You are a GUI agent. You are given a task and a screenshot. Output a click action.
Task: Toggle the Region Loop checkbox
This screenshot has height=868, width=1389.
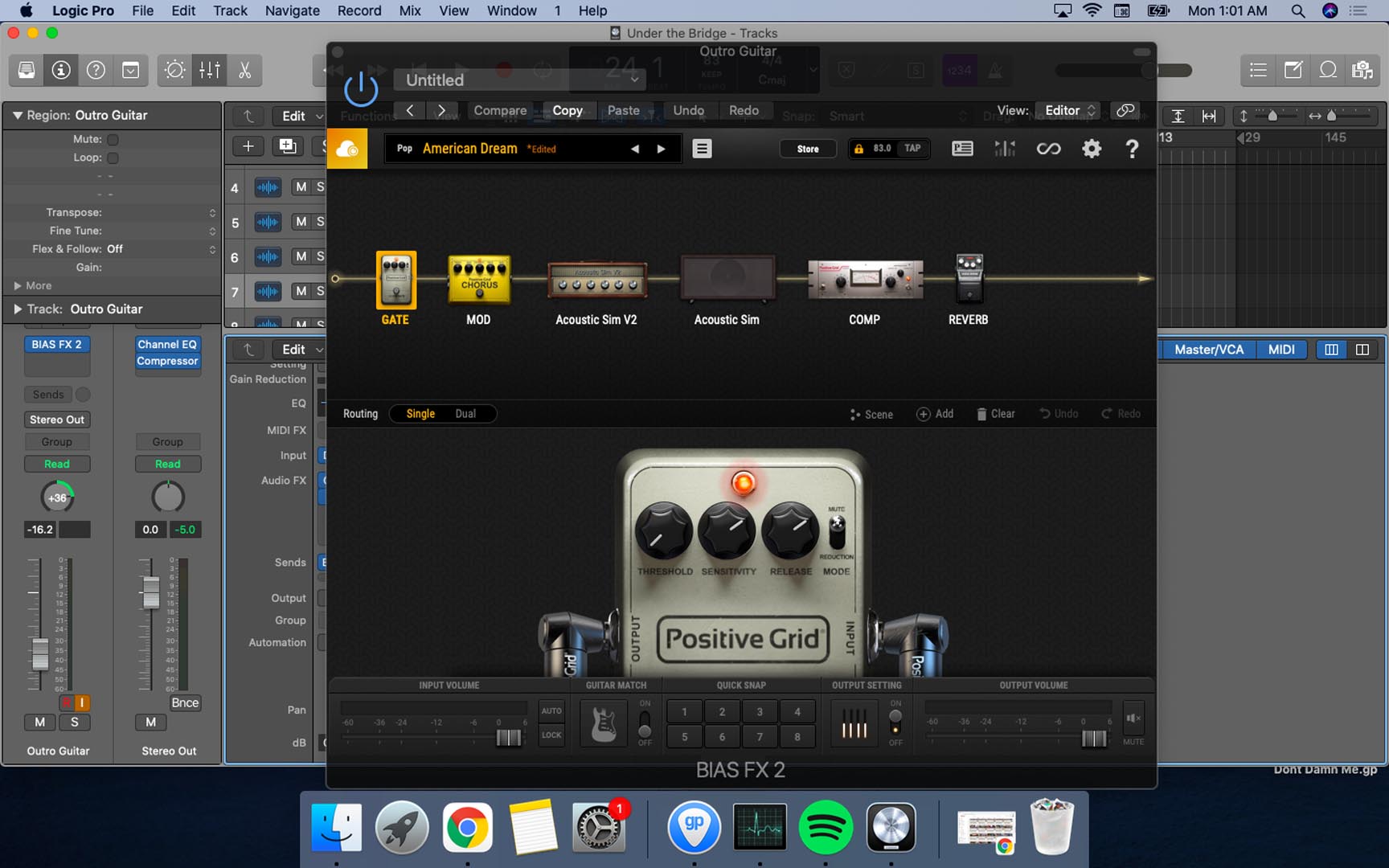[x=113, y=158]
